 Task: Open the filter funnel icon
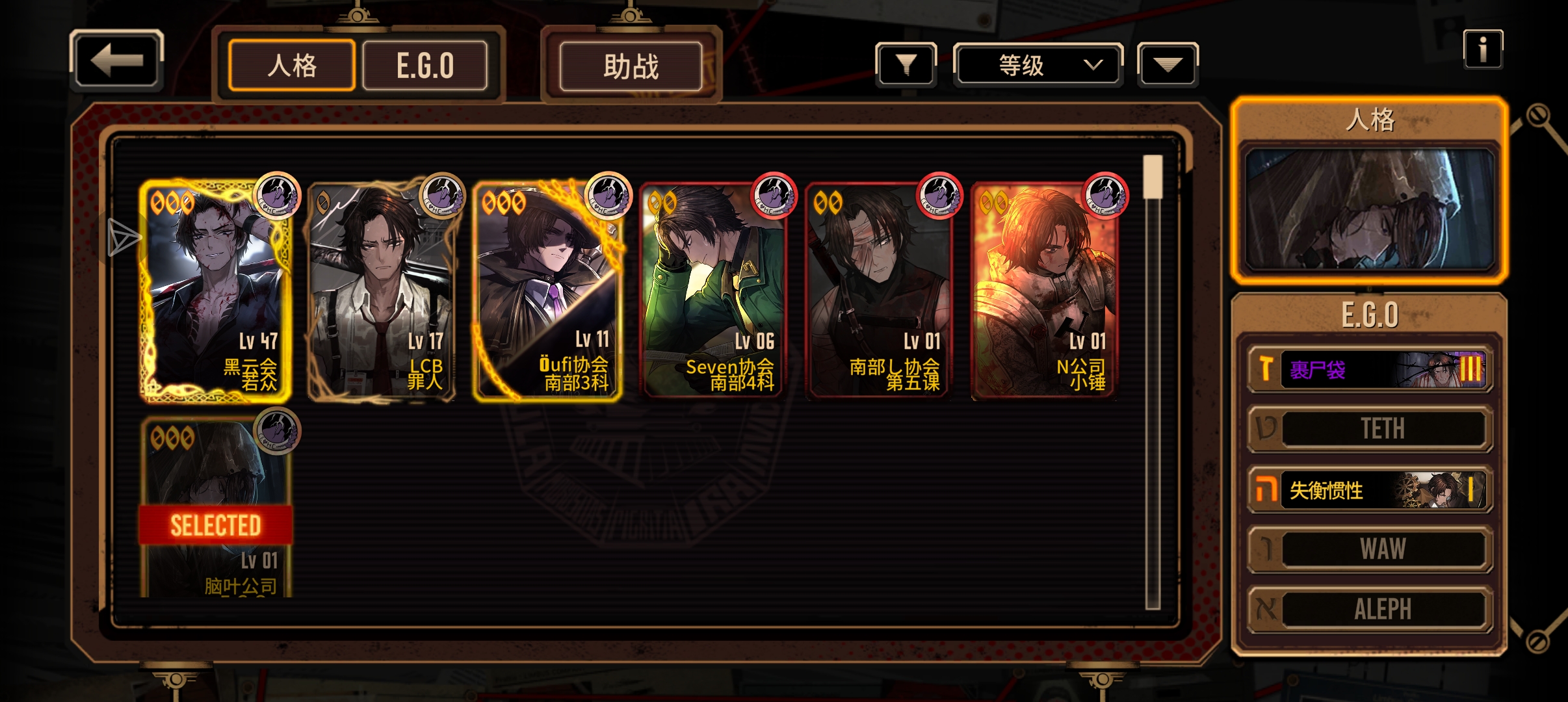coord(906,64)
